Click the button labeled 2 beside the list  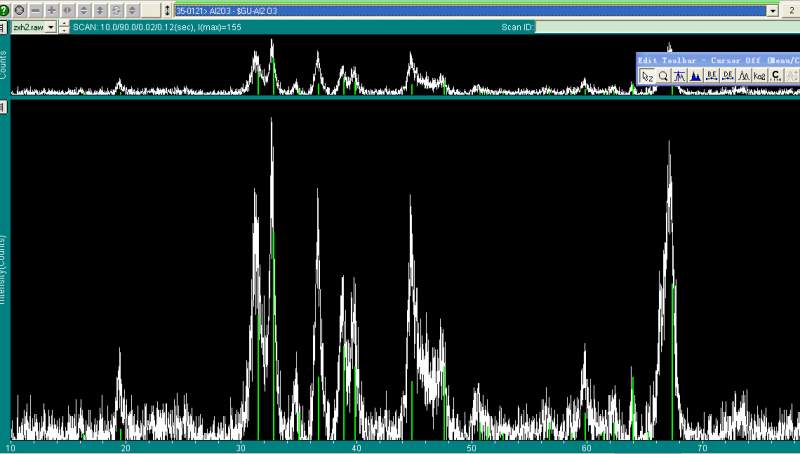[x=791, y=10]
